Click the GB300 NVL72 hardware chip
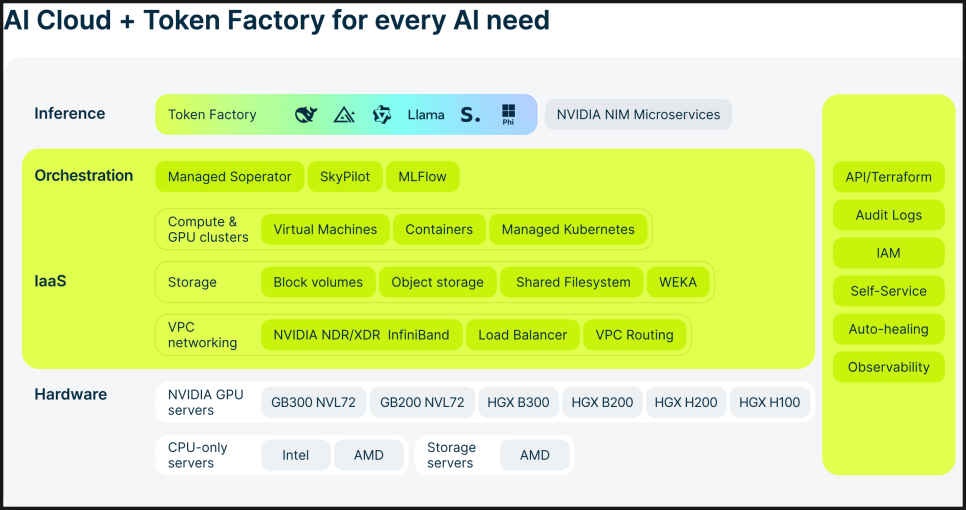 [314, 403]
